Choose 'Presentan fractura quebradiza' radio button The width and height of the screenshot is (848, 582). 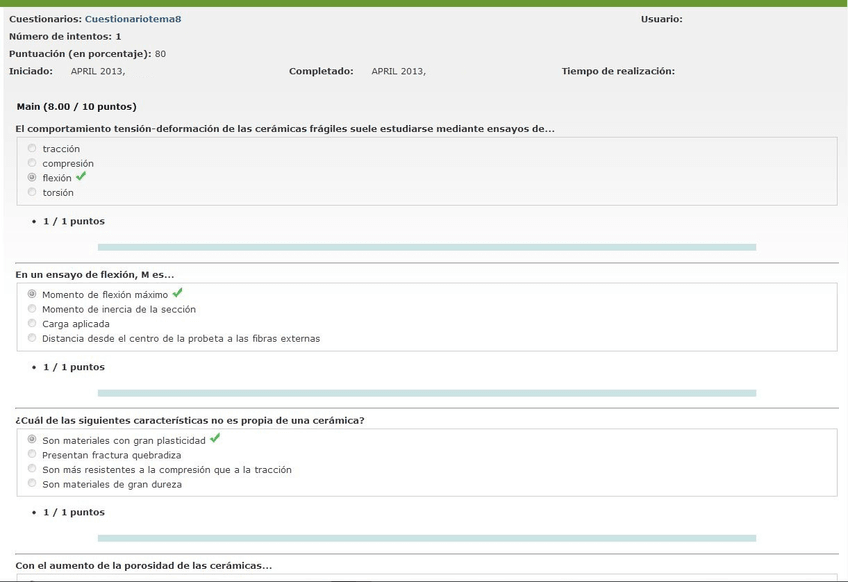pyautogui.click(x=32, y=455)
